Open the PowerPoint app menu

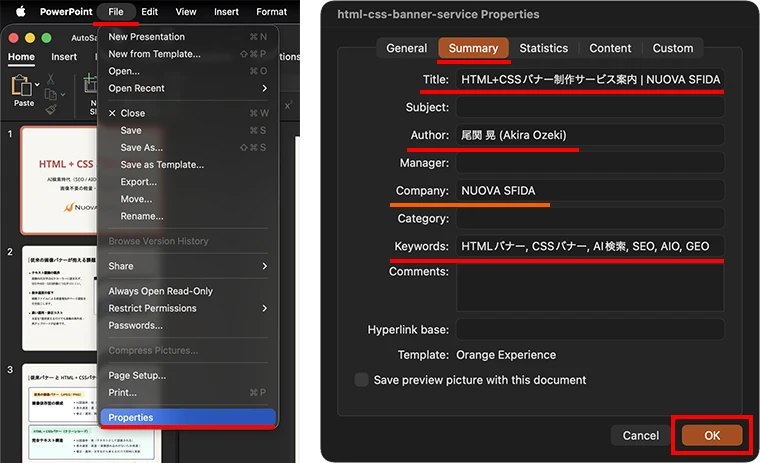(65, 12)
